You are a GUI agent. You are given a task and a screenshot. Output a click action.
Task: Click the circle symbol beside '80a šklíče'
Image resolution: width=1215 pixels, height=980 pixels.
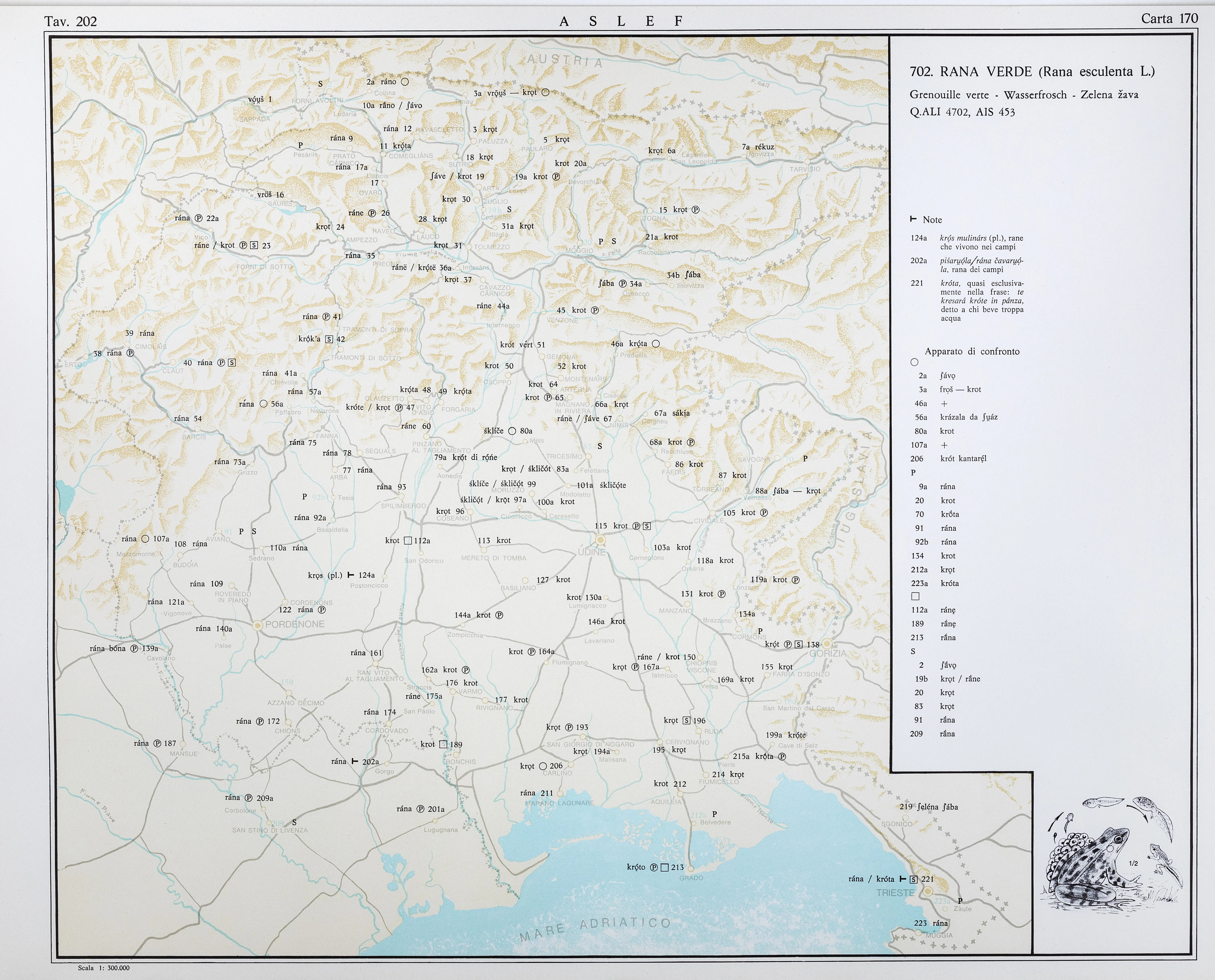[x=512, y=431]
